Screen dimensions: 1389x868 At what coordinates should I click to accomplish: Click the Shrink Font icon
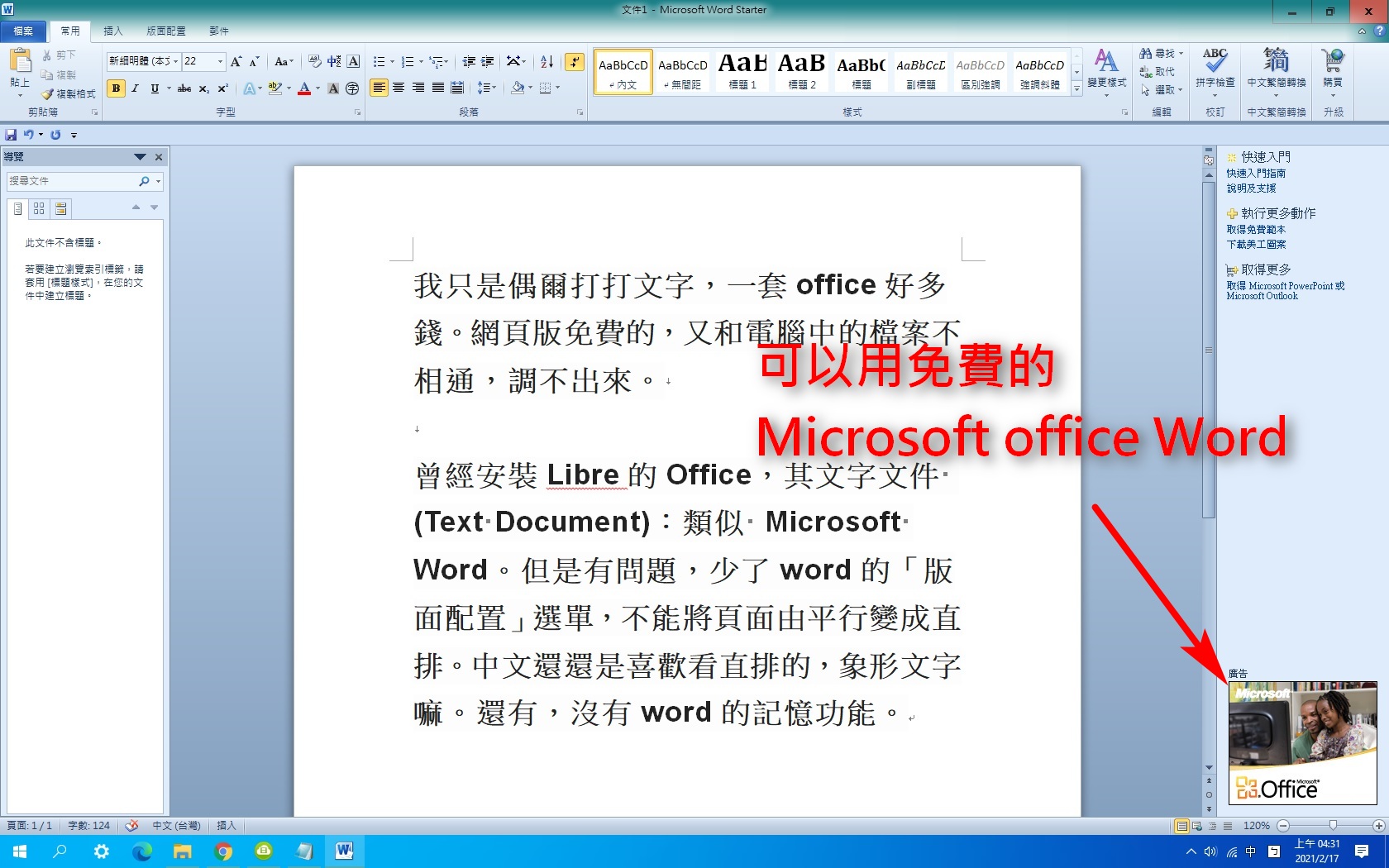point(255,61)
